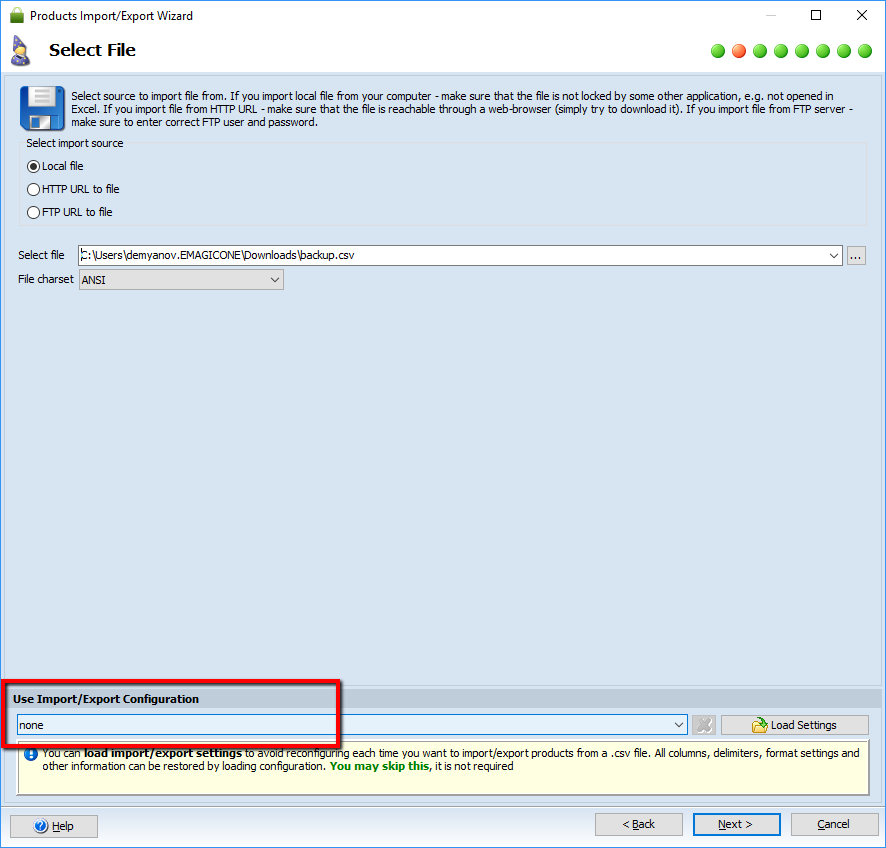Click the delete configuration X icon
Image resolution: width=886 pixels, height=848 pixels.
tap(704, 725)
